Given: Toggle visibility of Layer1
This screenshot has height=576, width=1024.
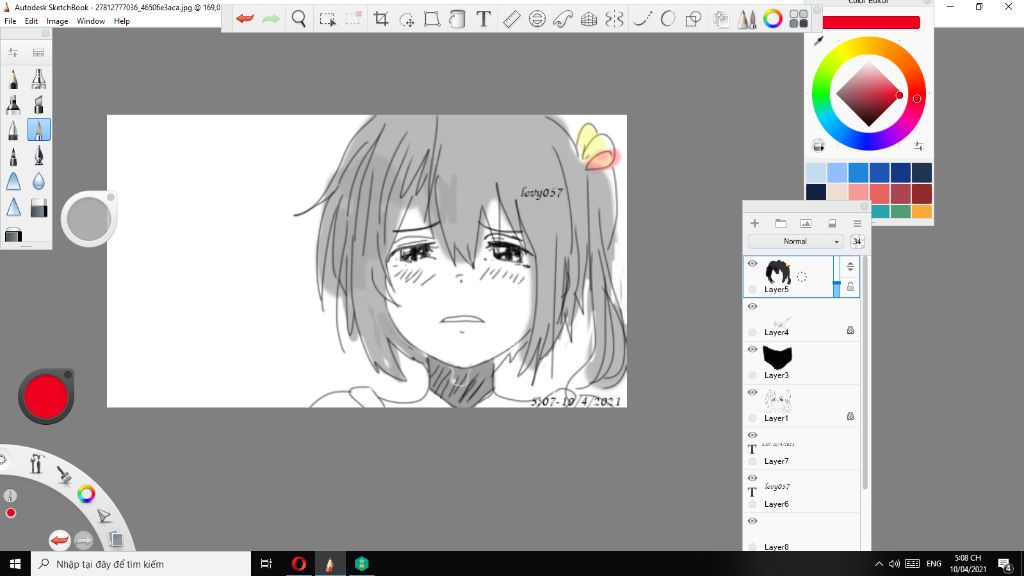Looking at the screenshot, I should [752, 392].
